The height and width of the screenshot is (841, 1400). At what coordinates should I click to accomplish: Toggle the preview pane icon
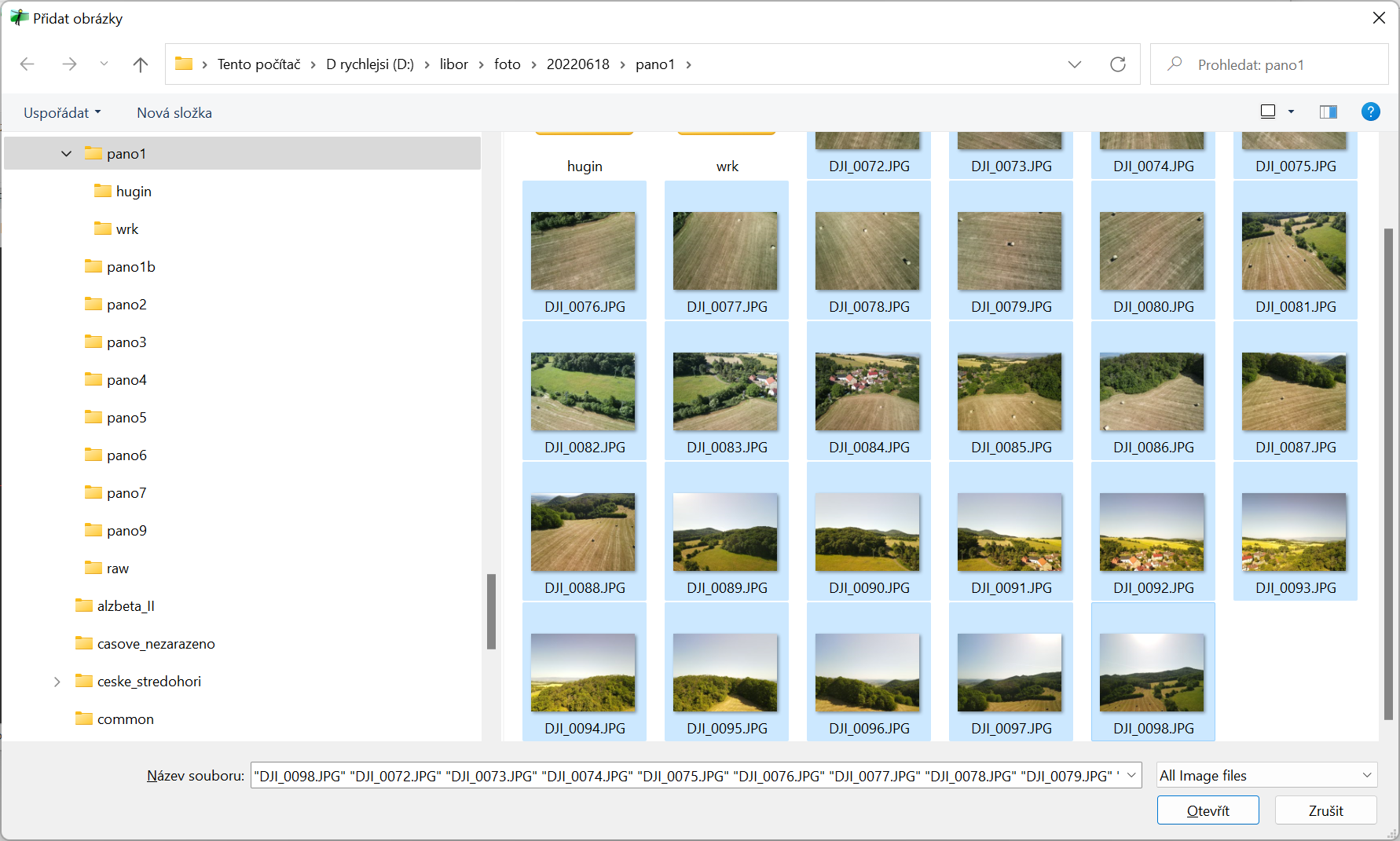tap(1328, 112)
